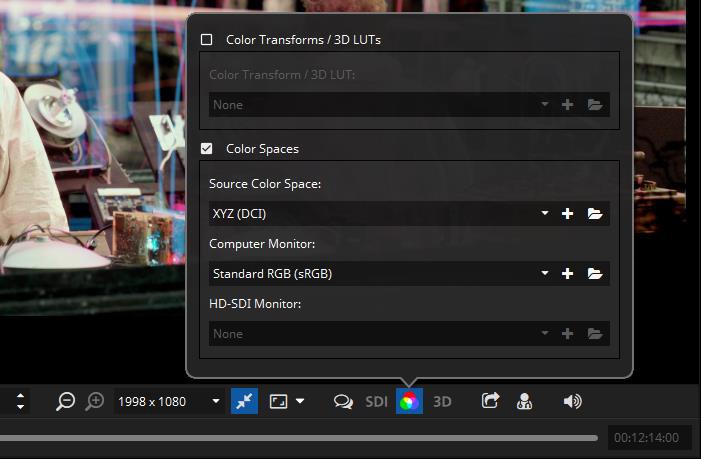This screenshot has height=459, width=701.
Task: Open the 1998 x 1080 resolution dropdown
Action: pyautogui.click(x=168, y=401)
